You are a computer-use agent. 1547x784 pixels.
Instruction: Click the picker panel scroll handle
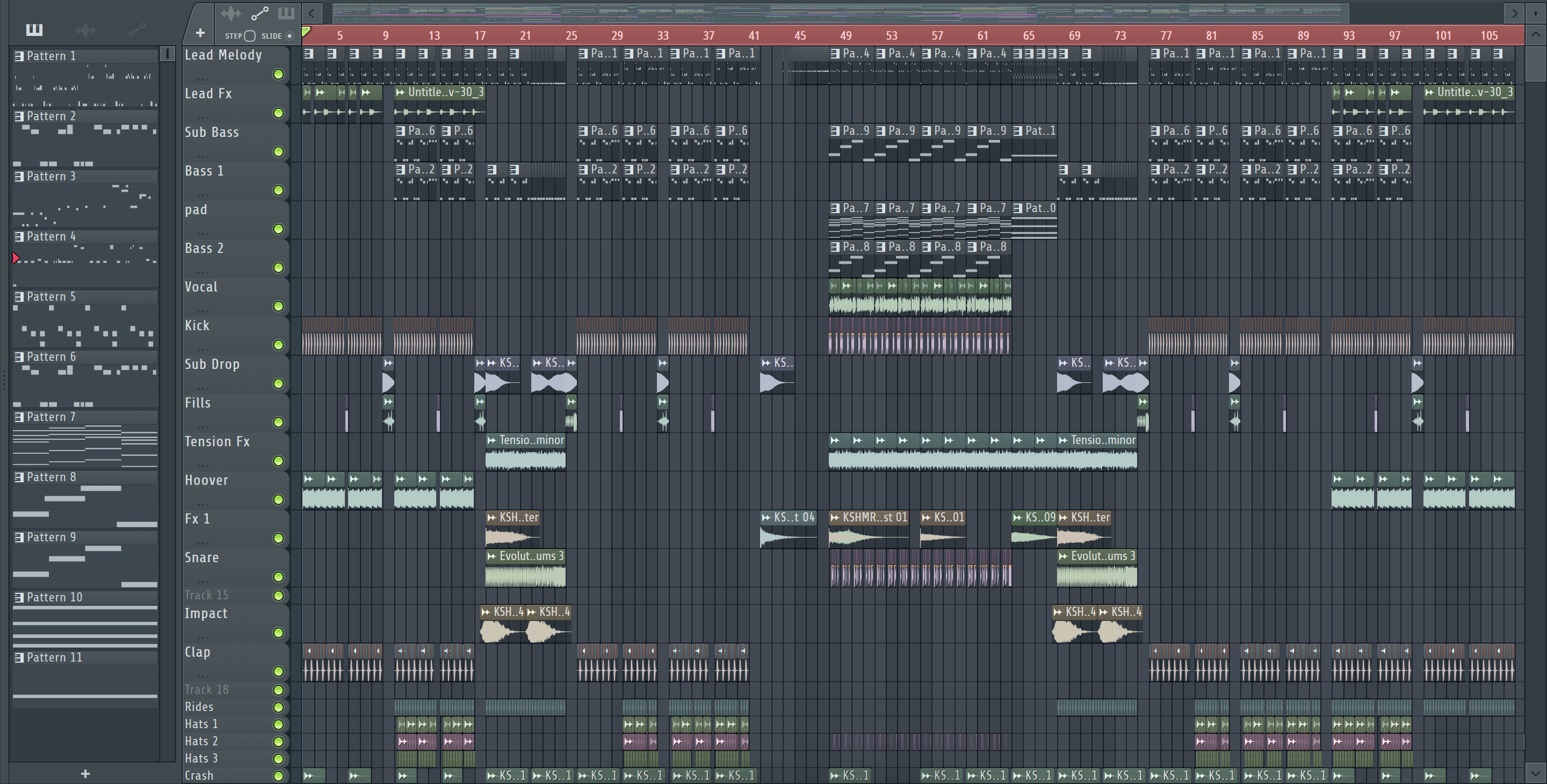tap(168, 54)
